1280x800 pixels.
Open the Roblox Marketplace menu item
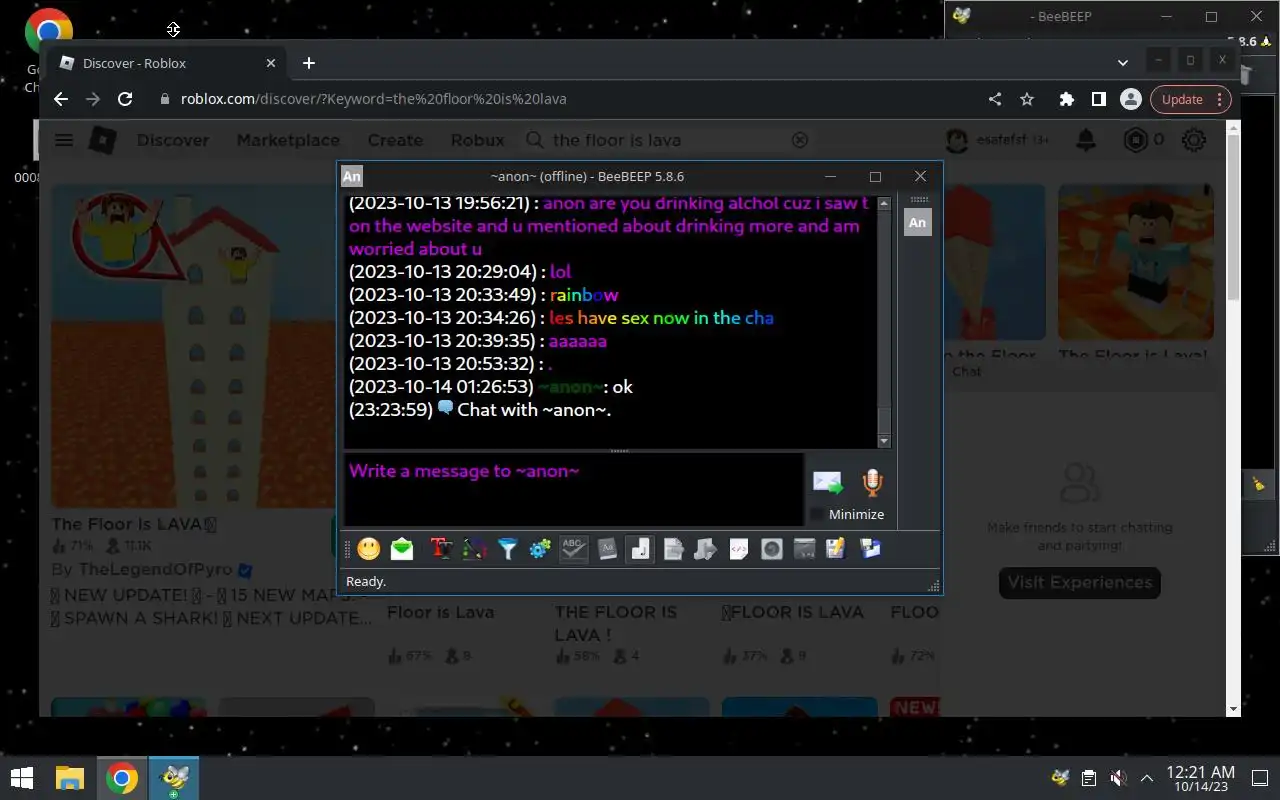(288, 140)
